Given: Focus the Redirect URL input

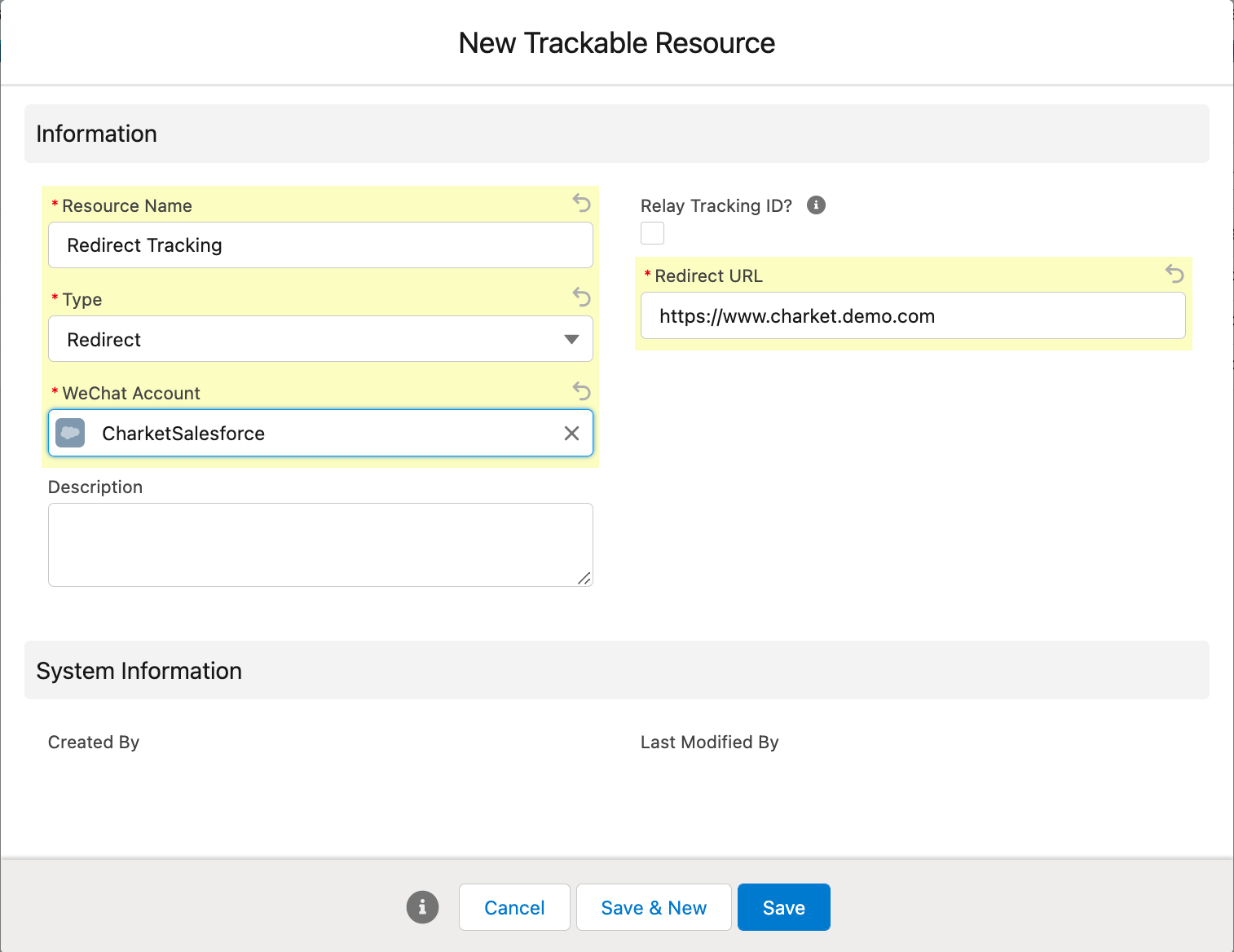Looking at the screenshot, I should tap(913, 315).
